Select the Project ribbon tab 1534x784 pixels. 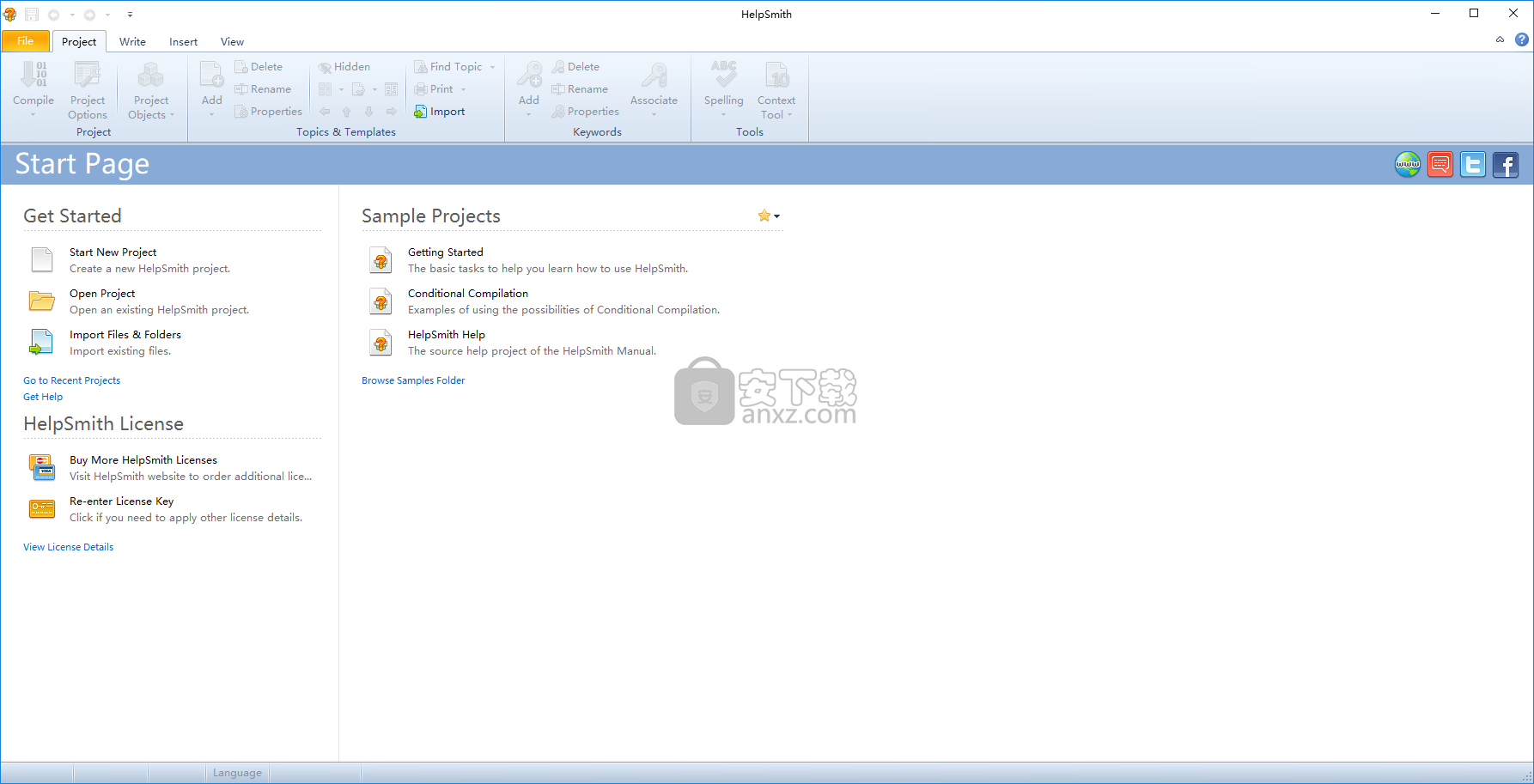click(x=79, y=41)
